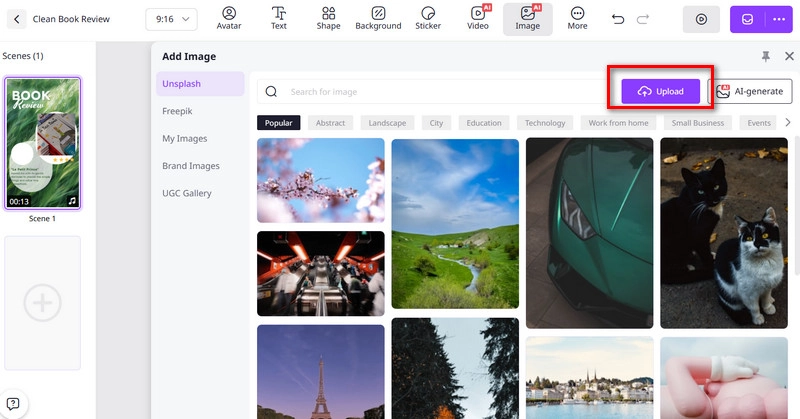
Task: Click the preview play button
Action: tap(700, 19)
